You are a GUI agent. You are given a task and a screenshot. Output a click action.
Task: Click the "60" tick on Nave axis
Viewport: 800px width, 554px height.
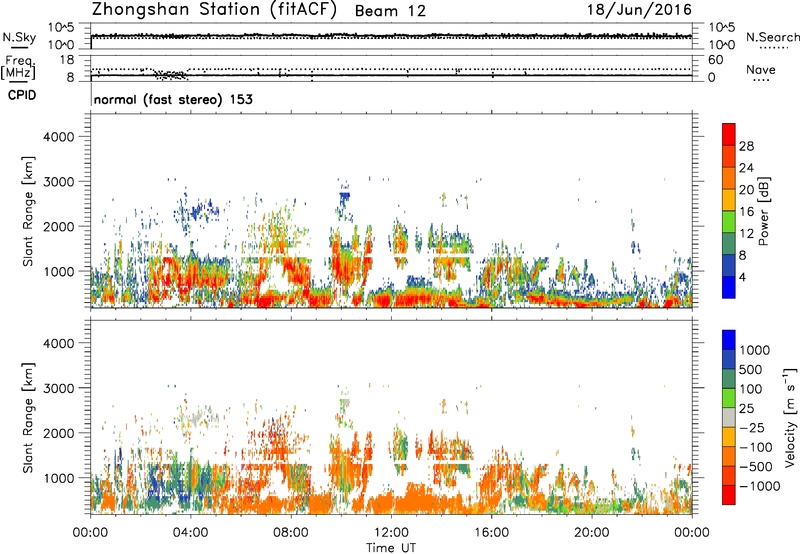[715, 60]
